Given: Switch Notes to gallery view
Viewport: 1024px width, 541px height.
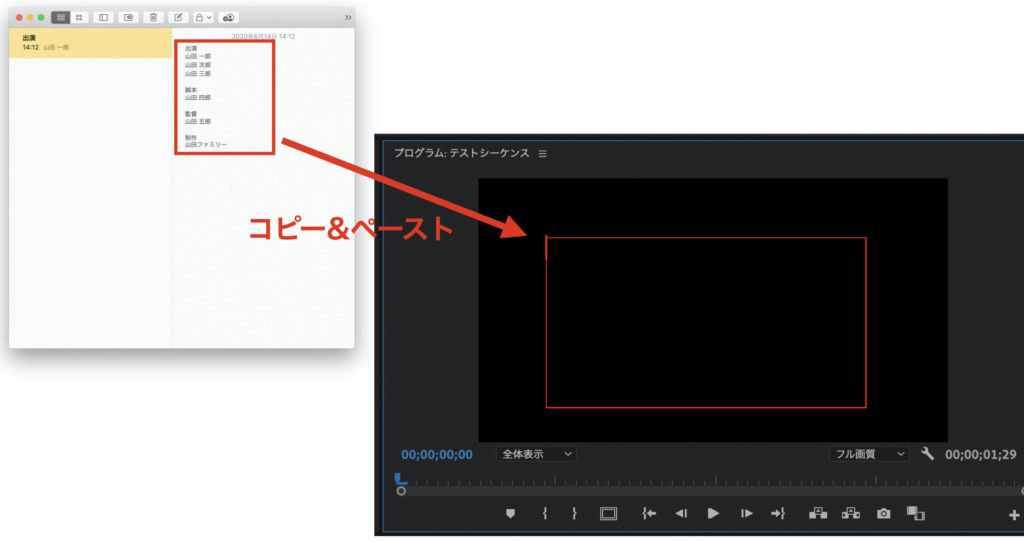Looking at the screenshot, I should [79, 17].
